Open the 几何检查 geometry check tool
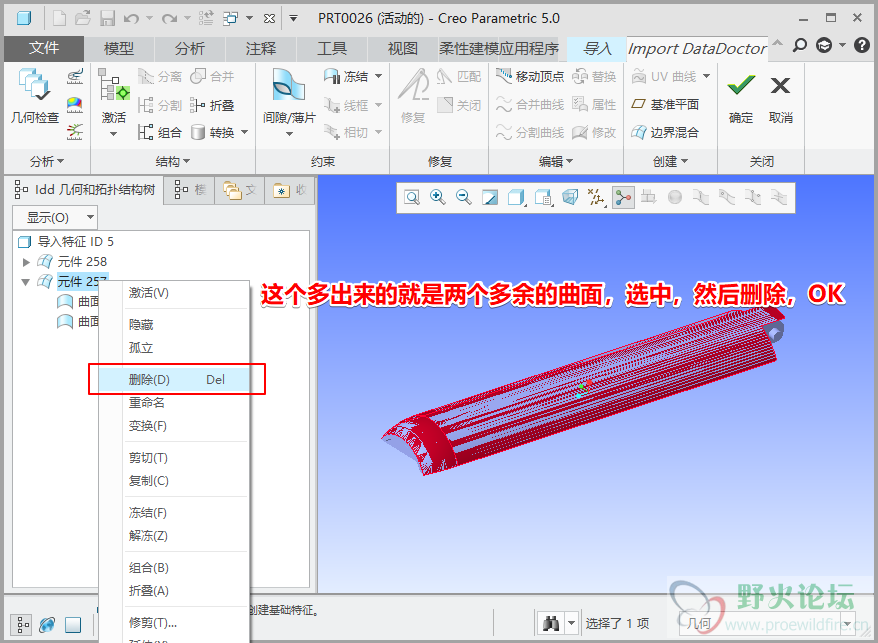 pos(35,95)
